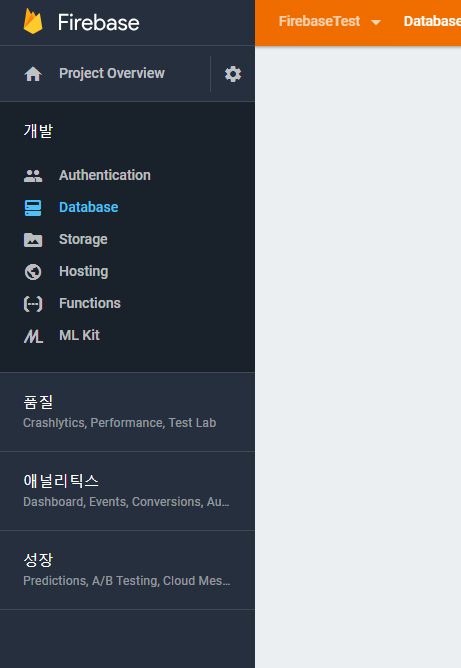This screenshot has width=461, height=668.
Task: Click the Hosting globe icon
Action: [x=33, y=271]
